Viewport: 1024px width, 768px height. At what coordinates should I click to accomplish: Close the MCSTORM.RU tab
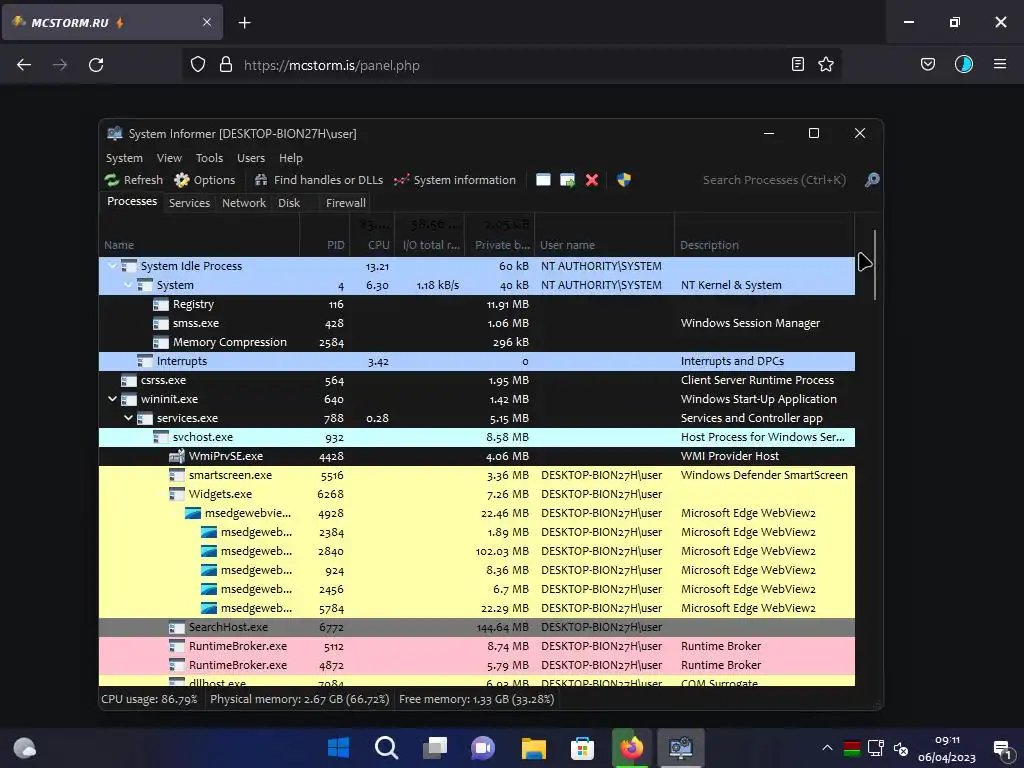(x=206, y=22)
